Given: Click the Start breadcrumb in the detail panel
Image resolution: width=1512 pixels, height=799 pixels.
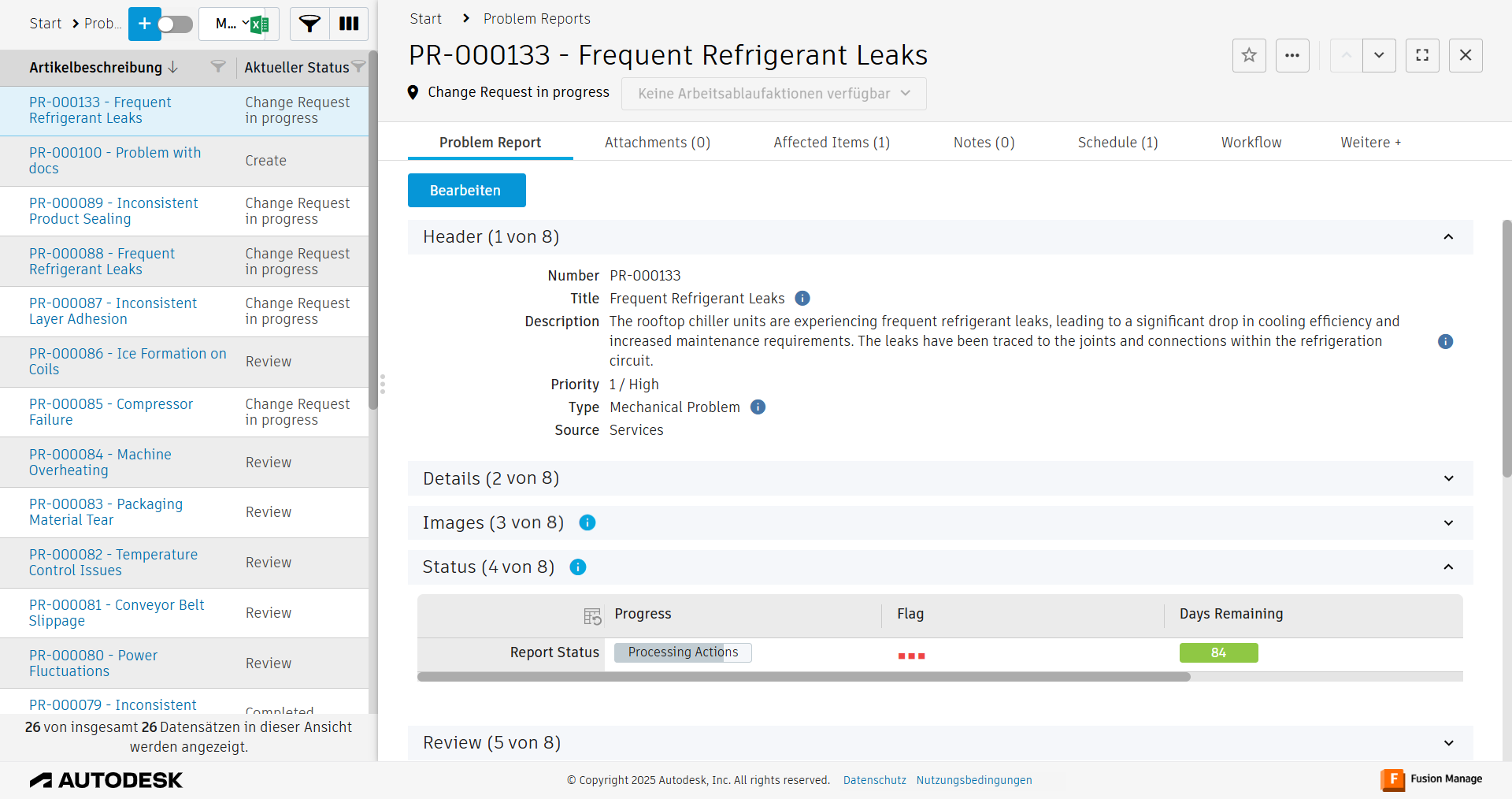Looking at the screenshot, I should 426,19.
